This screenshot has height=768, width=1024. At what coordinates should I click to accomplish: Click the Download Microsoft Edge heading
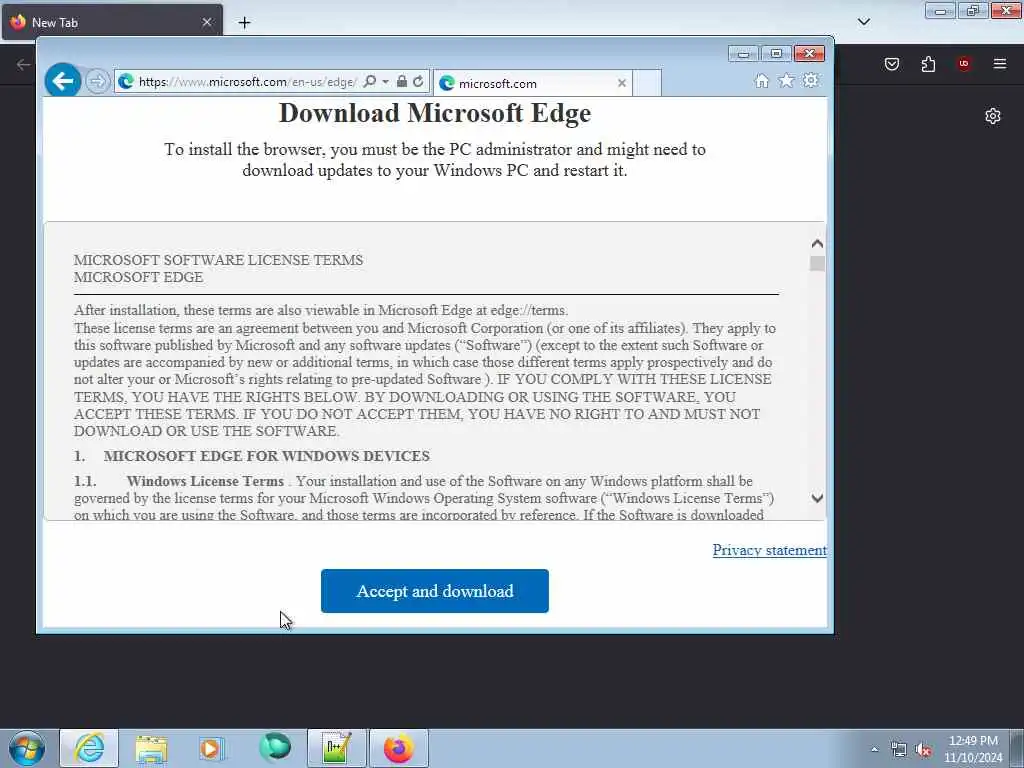click(435, 113)
